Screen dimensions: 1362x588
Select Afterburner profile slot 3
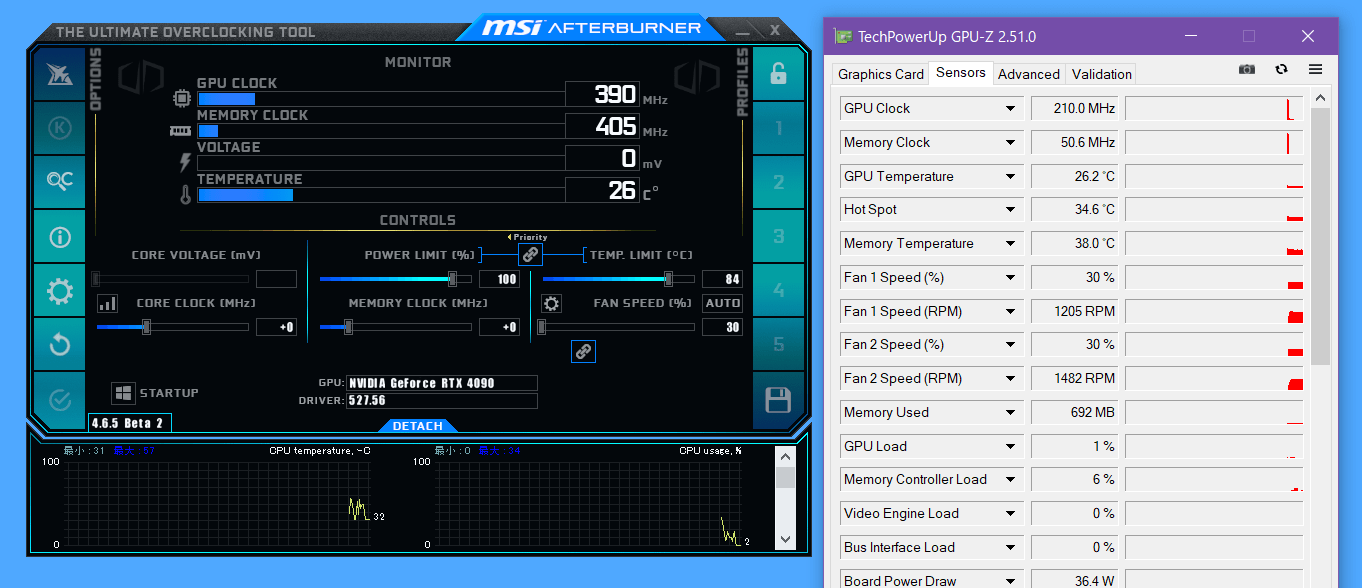[778, 237]
